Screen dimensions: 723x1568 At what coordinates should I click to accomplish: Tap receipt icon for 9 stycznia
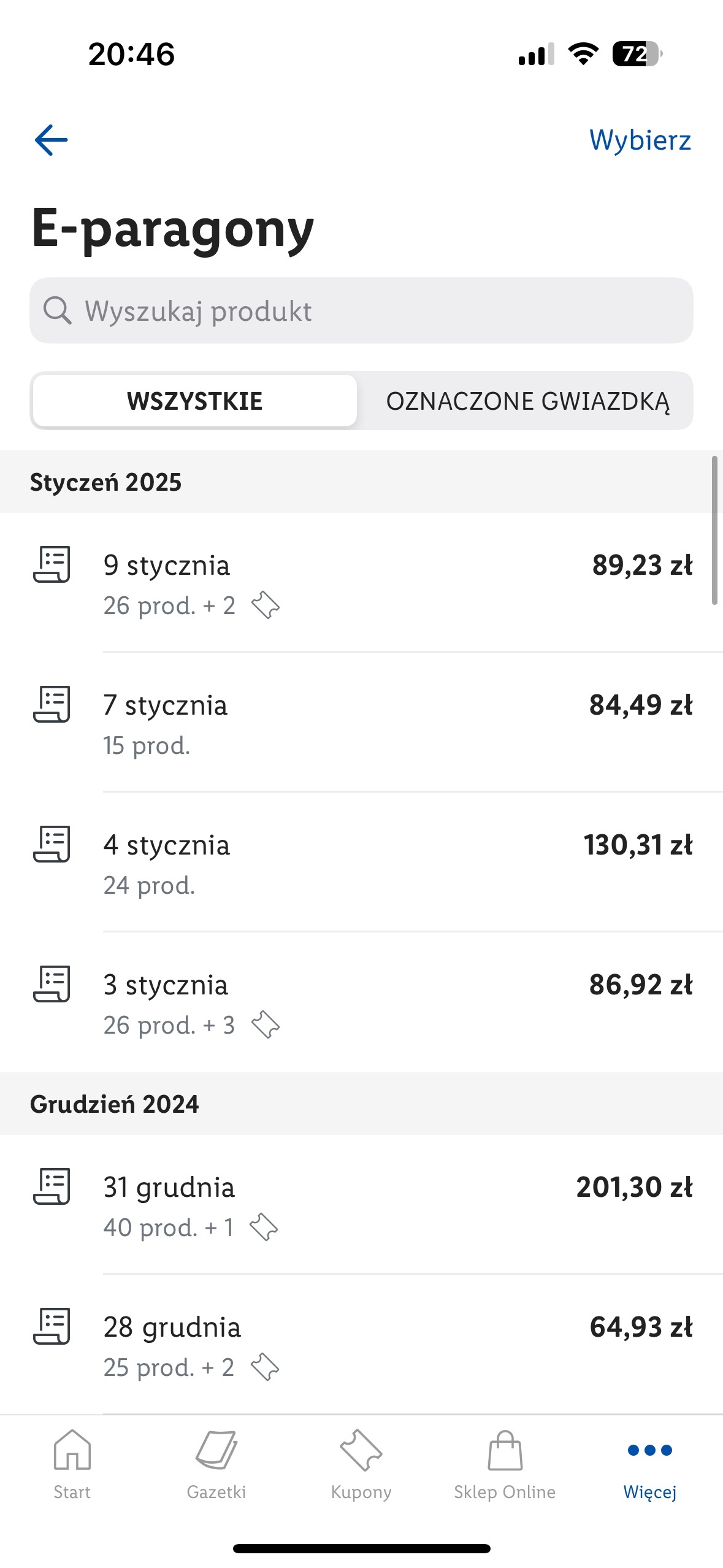tap(52, 564)
